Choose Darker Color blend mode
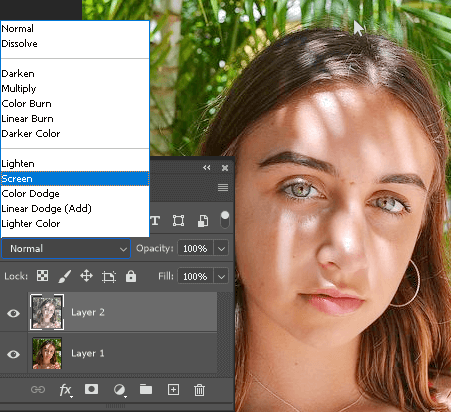The width and height of the screenshot is (451, 412). 75,134
